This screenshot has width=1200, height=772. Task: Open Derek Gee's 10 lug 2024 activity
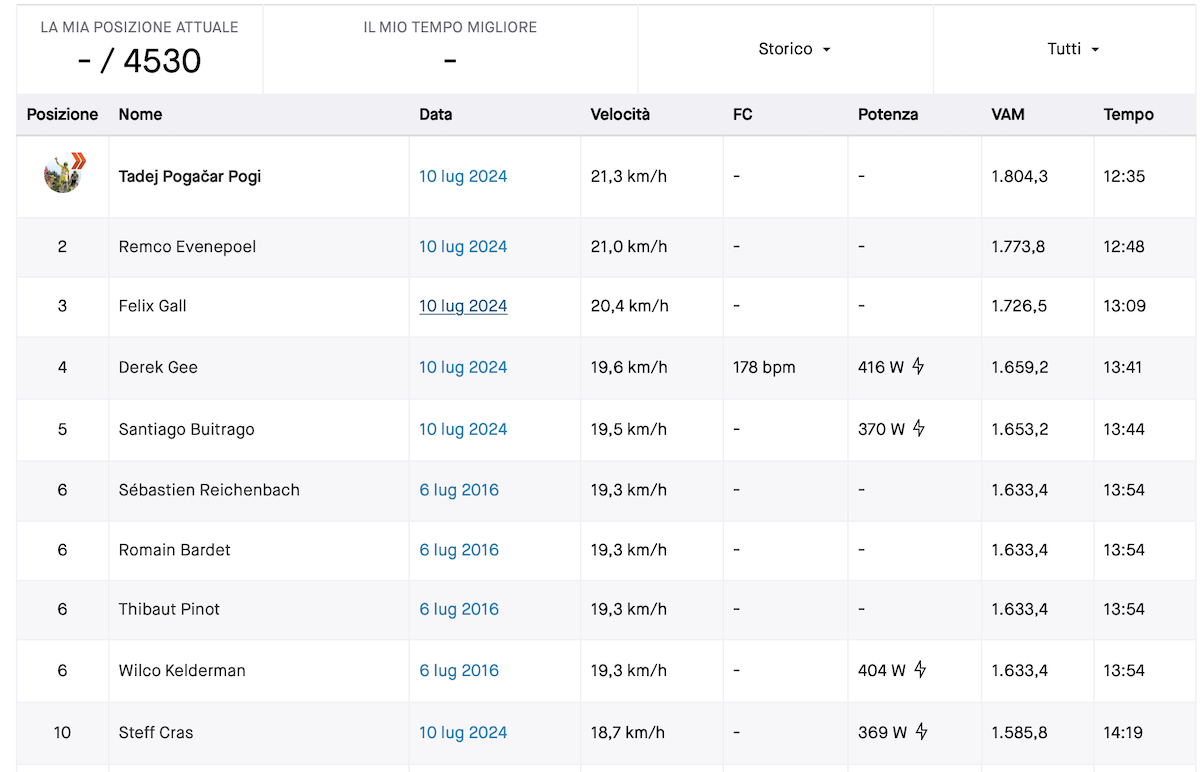point(463,367)
